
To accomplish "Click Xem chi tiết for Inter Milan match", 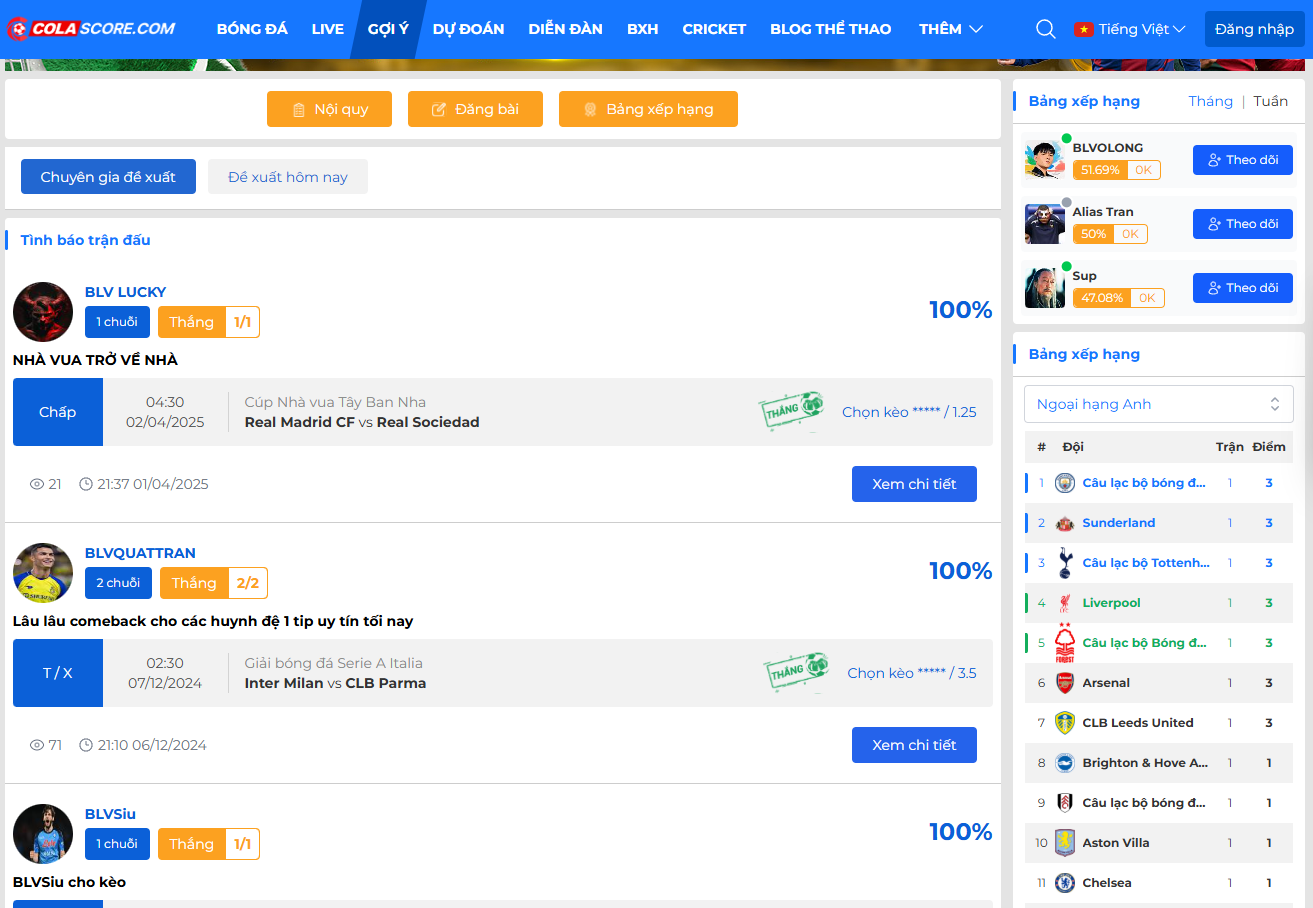I will pos(914,745).
